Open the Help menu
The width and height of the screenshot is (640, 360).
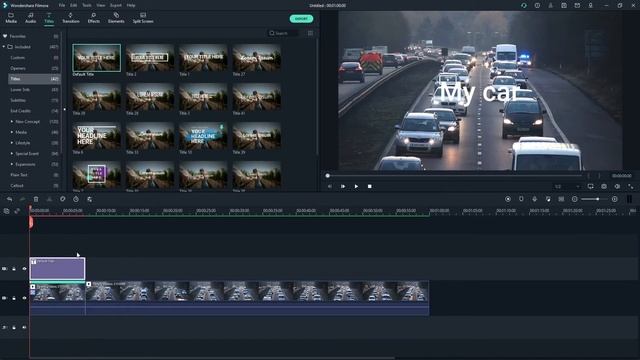click(x=131, y=5)
